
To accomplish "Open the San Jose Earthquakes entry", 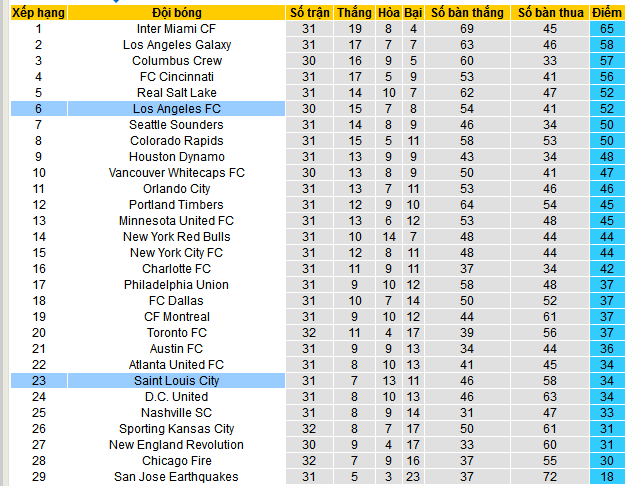I will pos(176,476).
